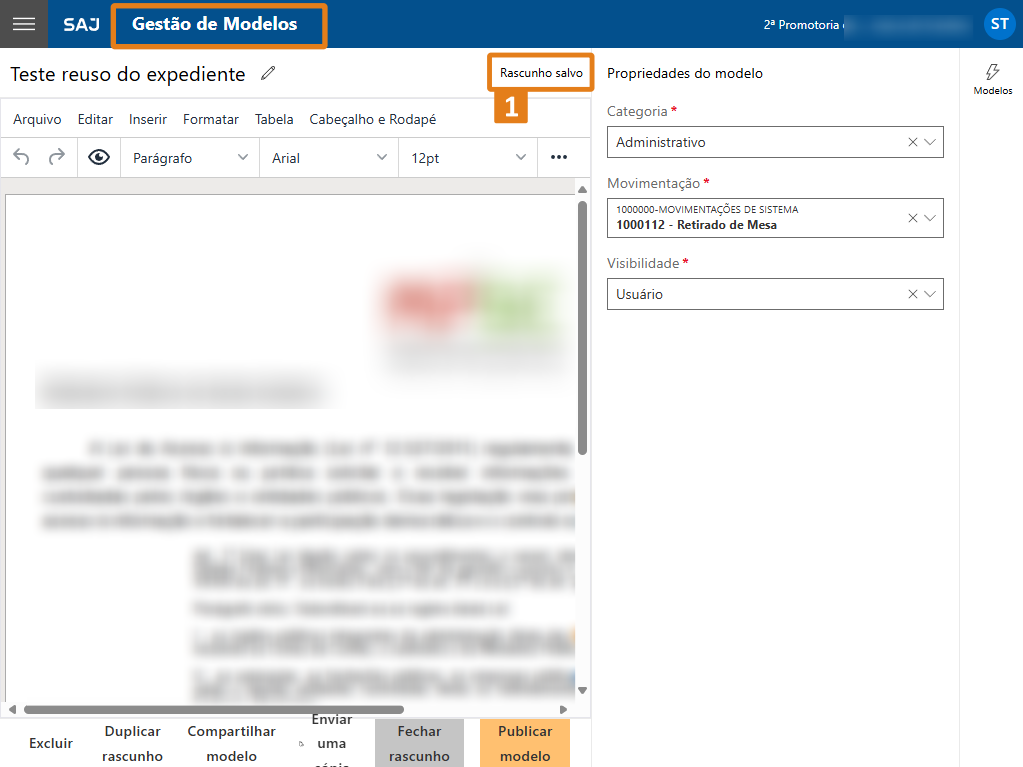Image resolution: width=1023 pixels, height=767 pixels.
Task: Open the Modelos lightning panel
Action: [992, 79]
